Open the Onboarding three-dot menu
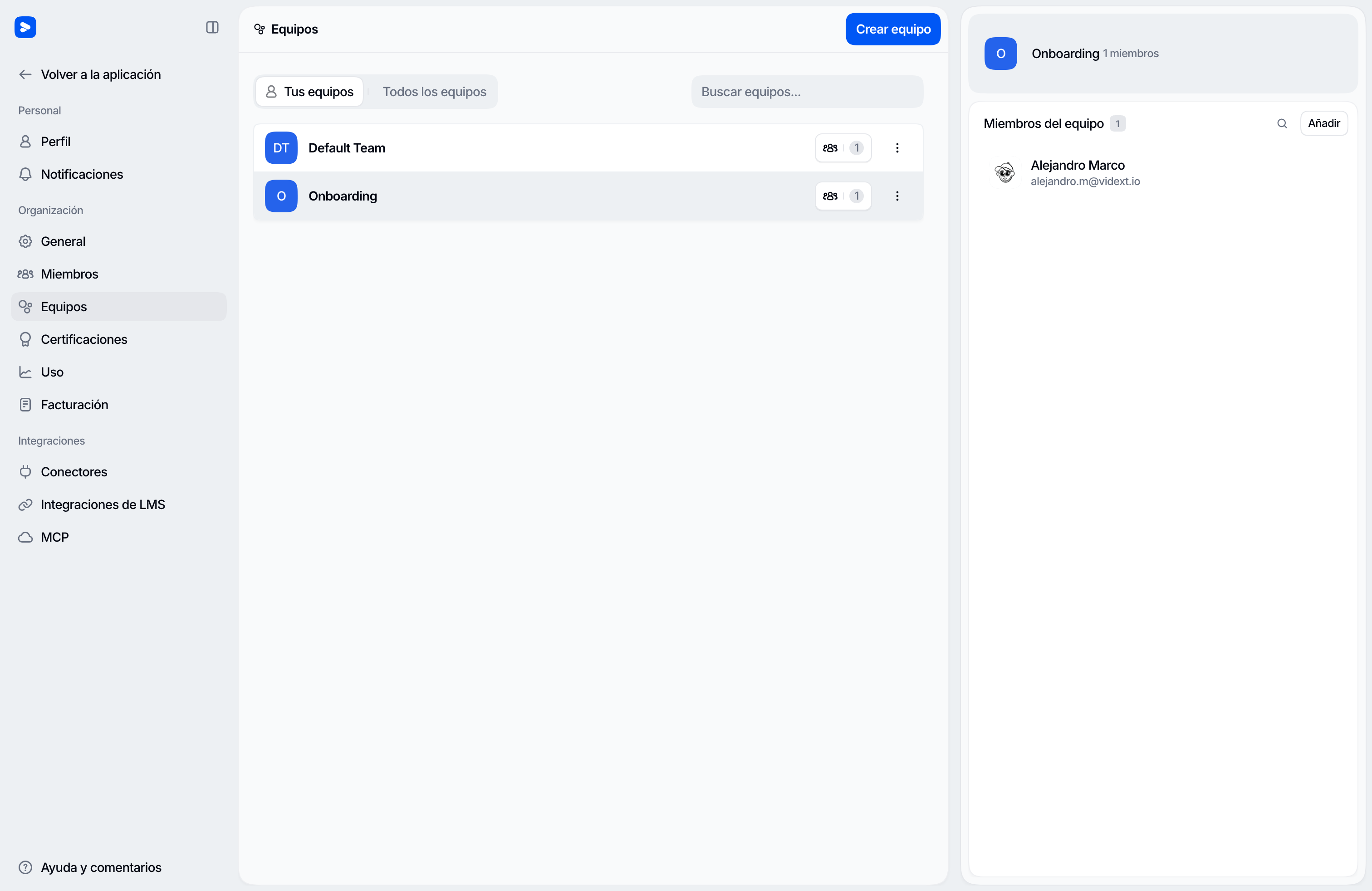The image size is (1372, 891). [x=897, y=196]
